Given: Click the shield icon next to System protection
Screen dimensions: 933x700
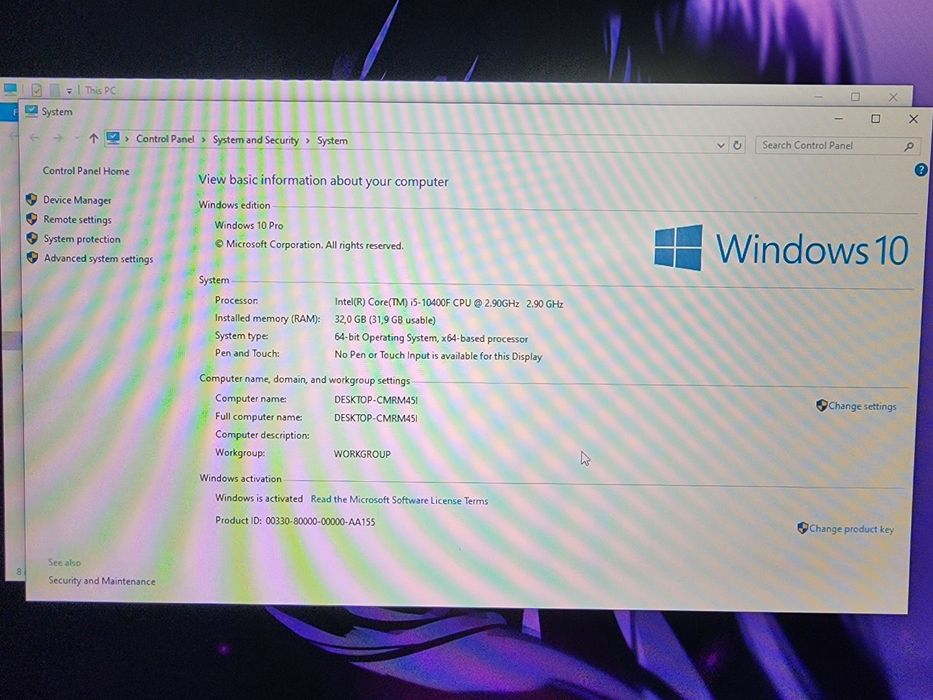Looking at the screenshot, I should (x=32, y=238).
